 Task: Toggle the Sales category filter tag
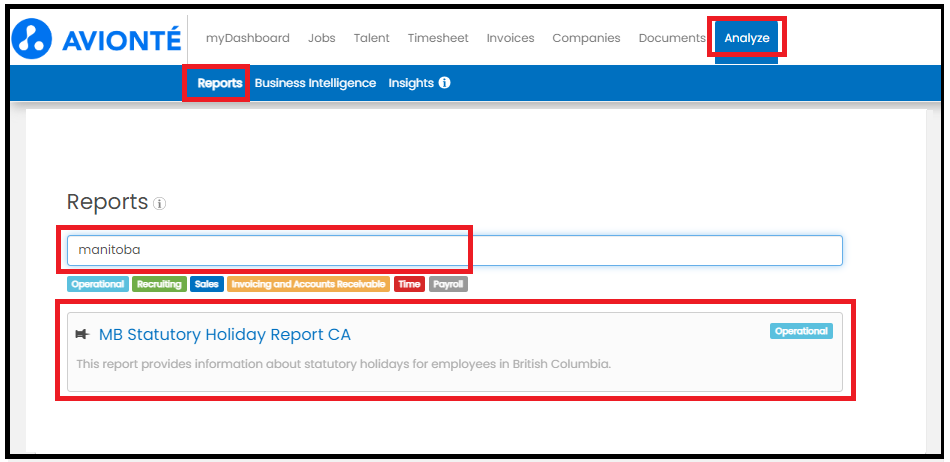pyautogui.click(x=207, y=285)
